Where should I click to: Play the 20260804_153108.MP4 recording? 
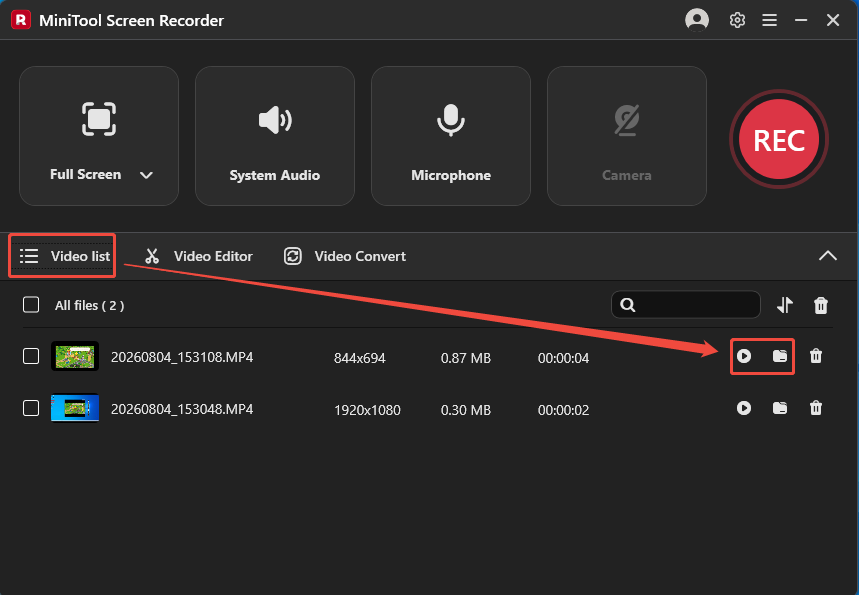pos(744,356)
